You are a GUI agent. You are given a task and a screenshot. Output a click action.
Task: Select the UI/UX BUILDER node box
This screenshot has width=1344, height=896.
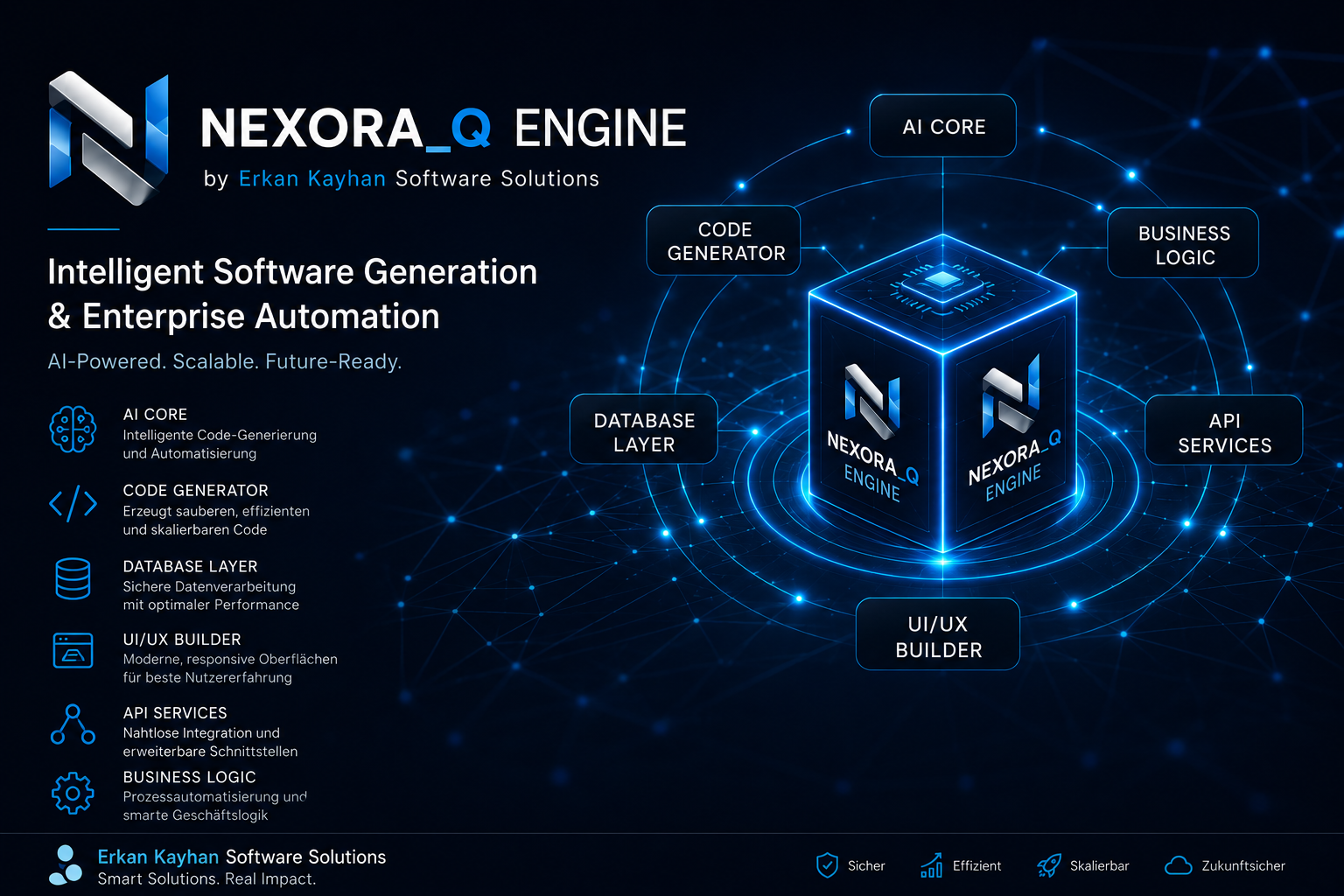pyautogui.click(x=938, y=634)
